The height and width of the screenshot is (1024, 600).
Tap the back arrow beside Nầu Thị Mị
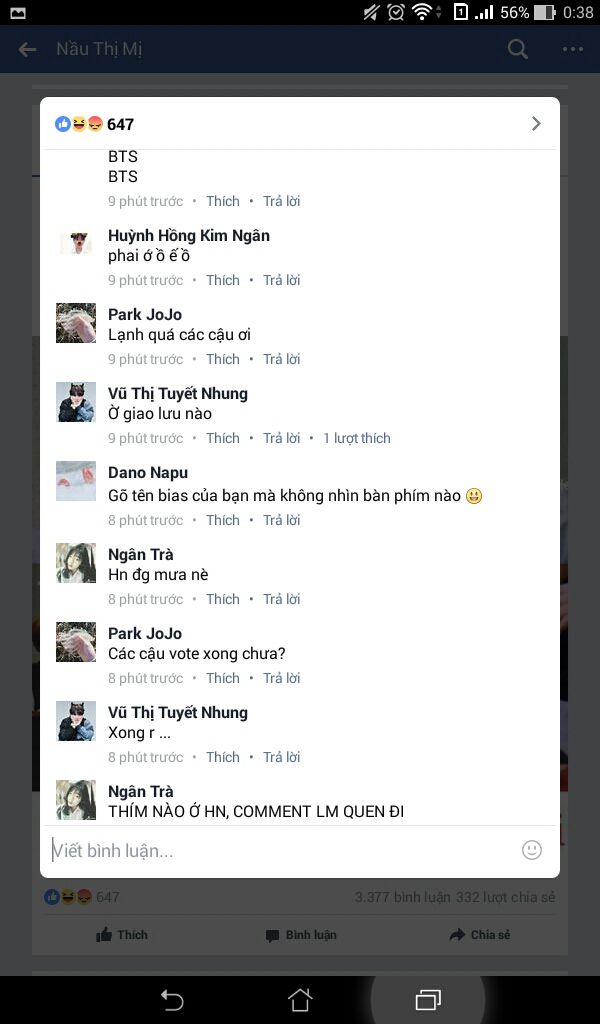27,49
